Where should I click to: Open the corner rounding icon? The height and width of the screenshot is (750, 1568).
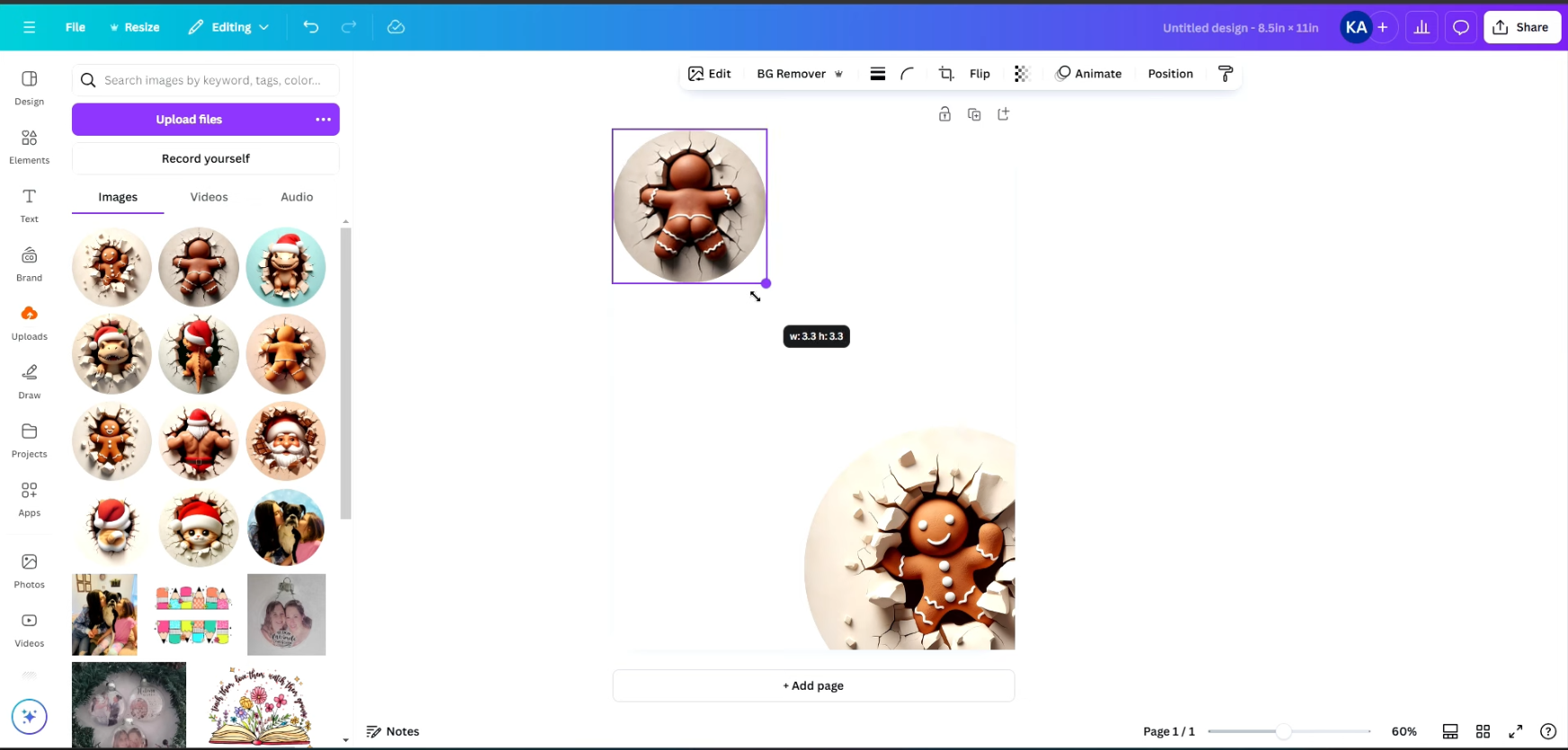coord(908,74)
